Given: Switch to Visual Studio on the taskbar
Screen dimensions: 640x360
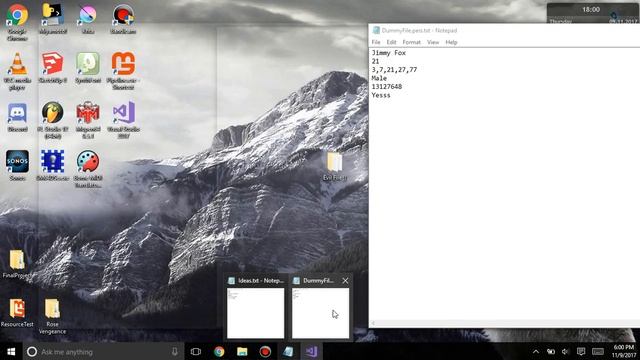Looking at the screenshot, I should click(311, 351).
